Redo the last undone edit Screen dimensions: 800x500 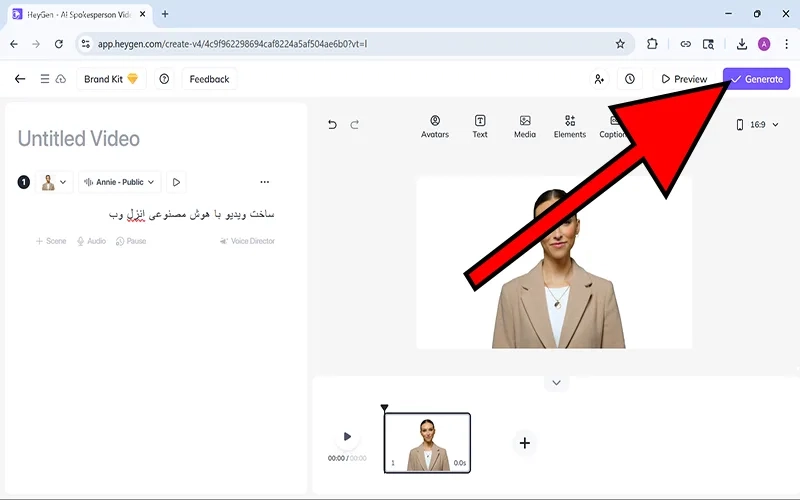pyautogui.click(x=355, y=124)
